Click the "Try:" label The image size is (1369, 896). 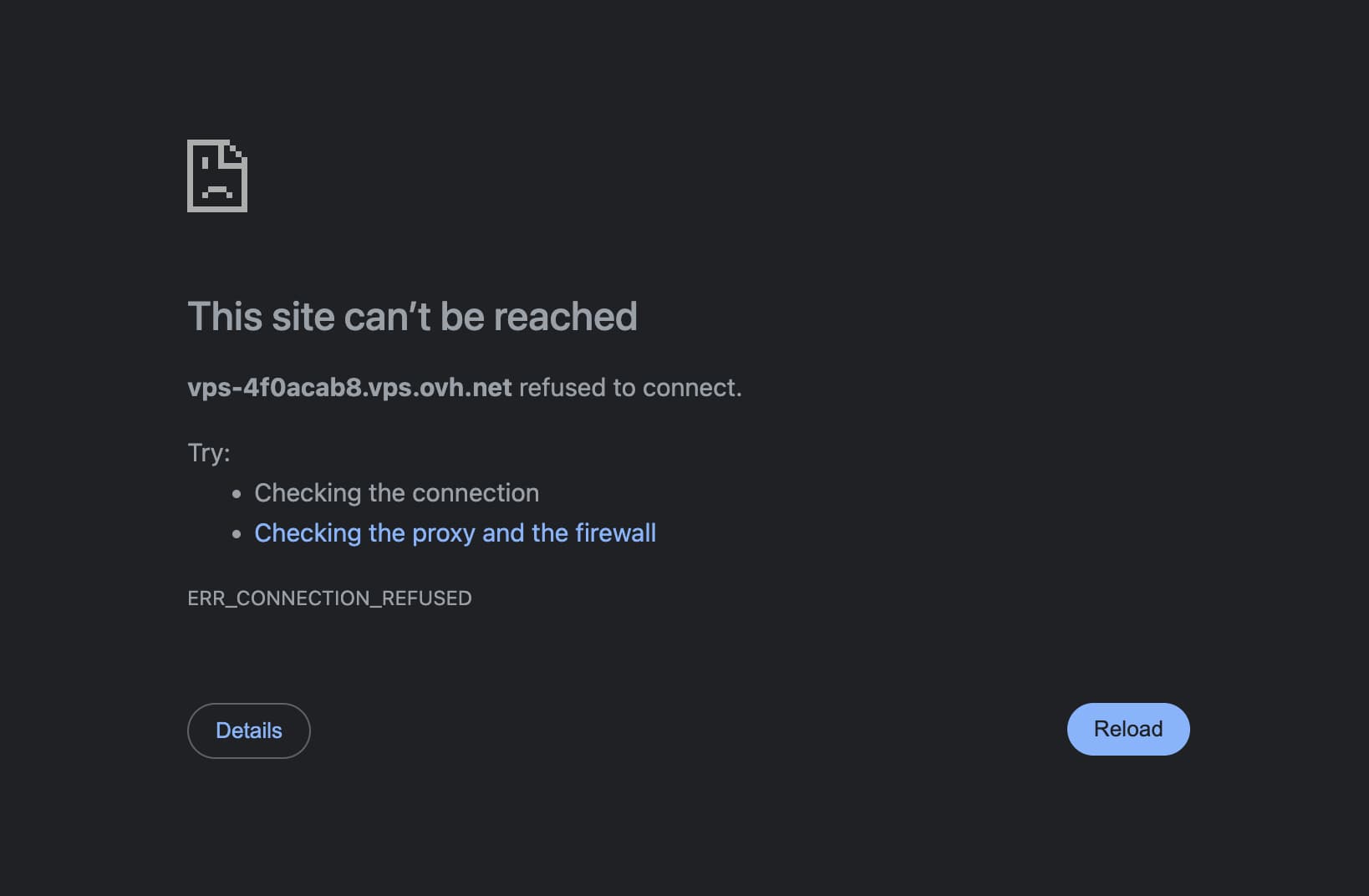(208, 452)
